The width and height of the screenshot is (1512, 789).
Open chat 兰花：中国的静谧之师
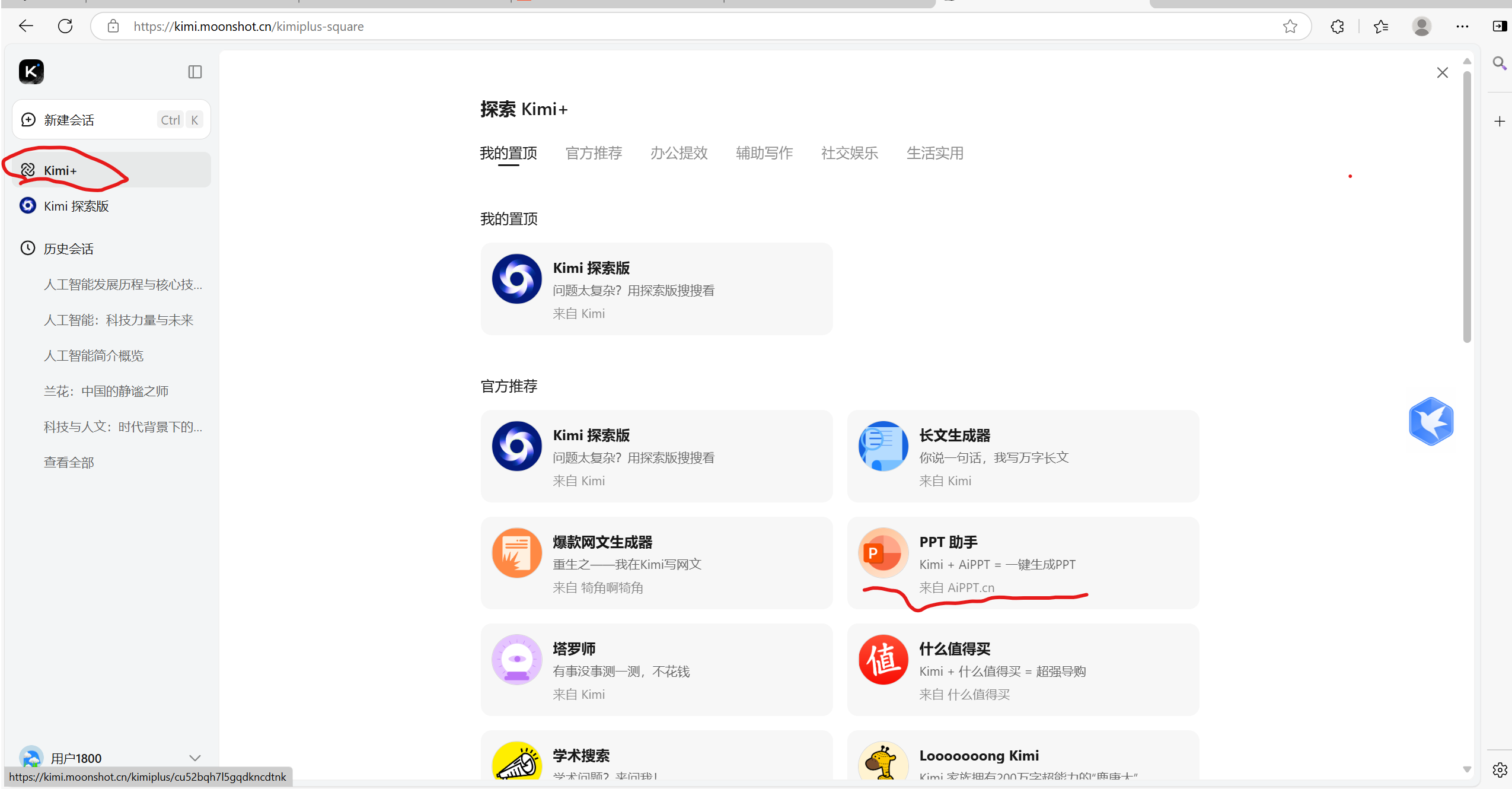click(106, 391)
